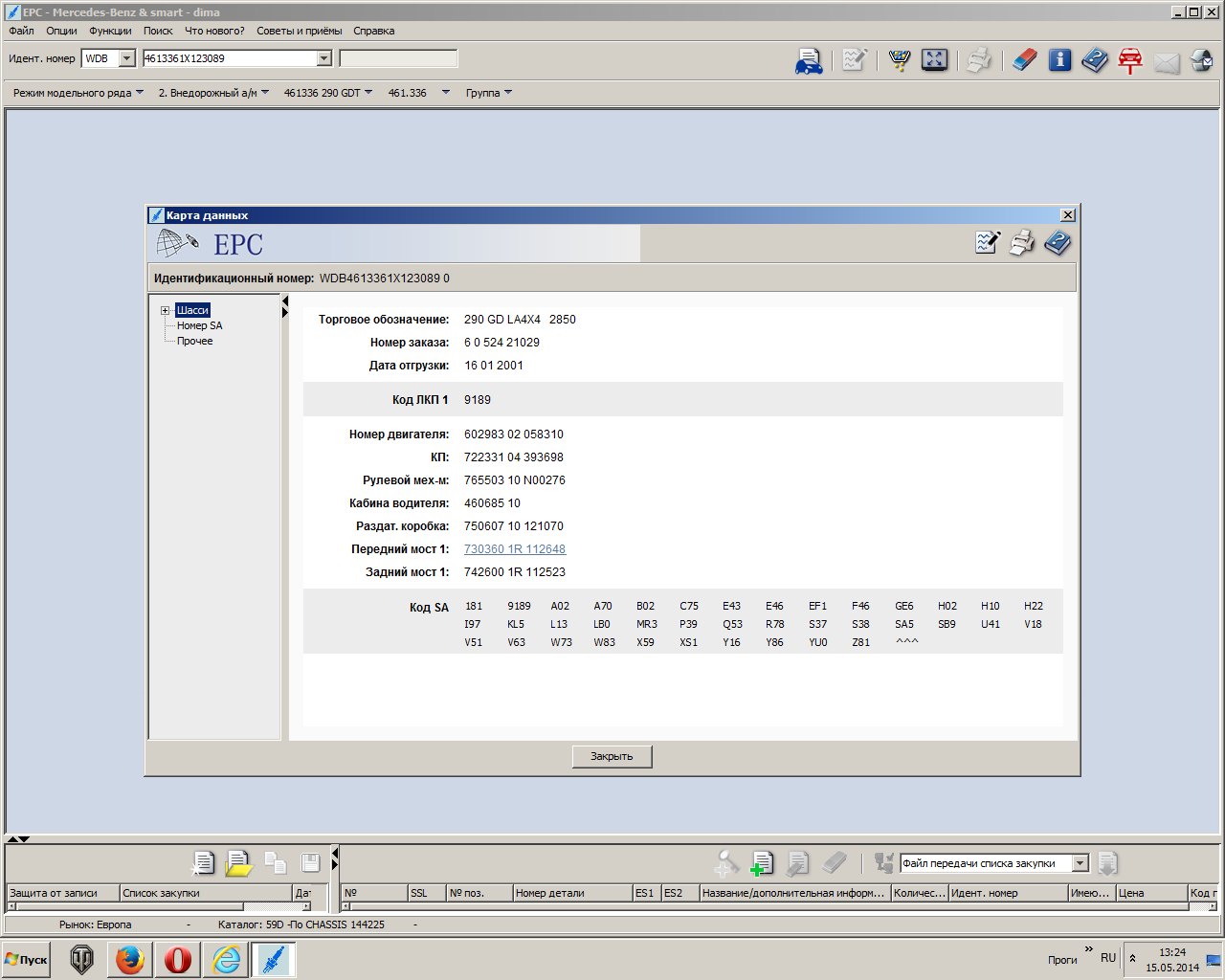Image resolution: width=1225 pixels, height=980 pixels.
Task: Open the 'Что нового?' menu
Action: pyautogui.click(x=214, y=31)
